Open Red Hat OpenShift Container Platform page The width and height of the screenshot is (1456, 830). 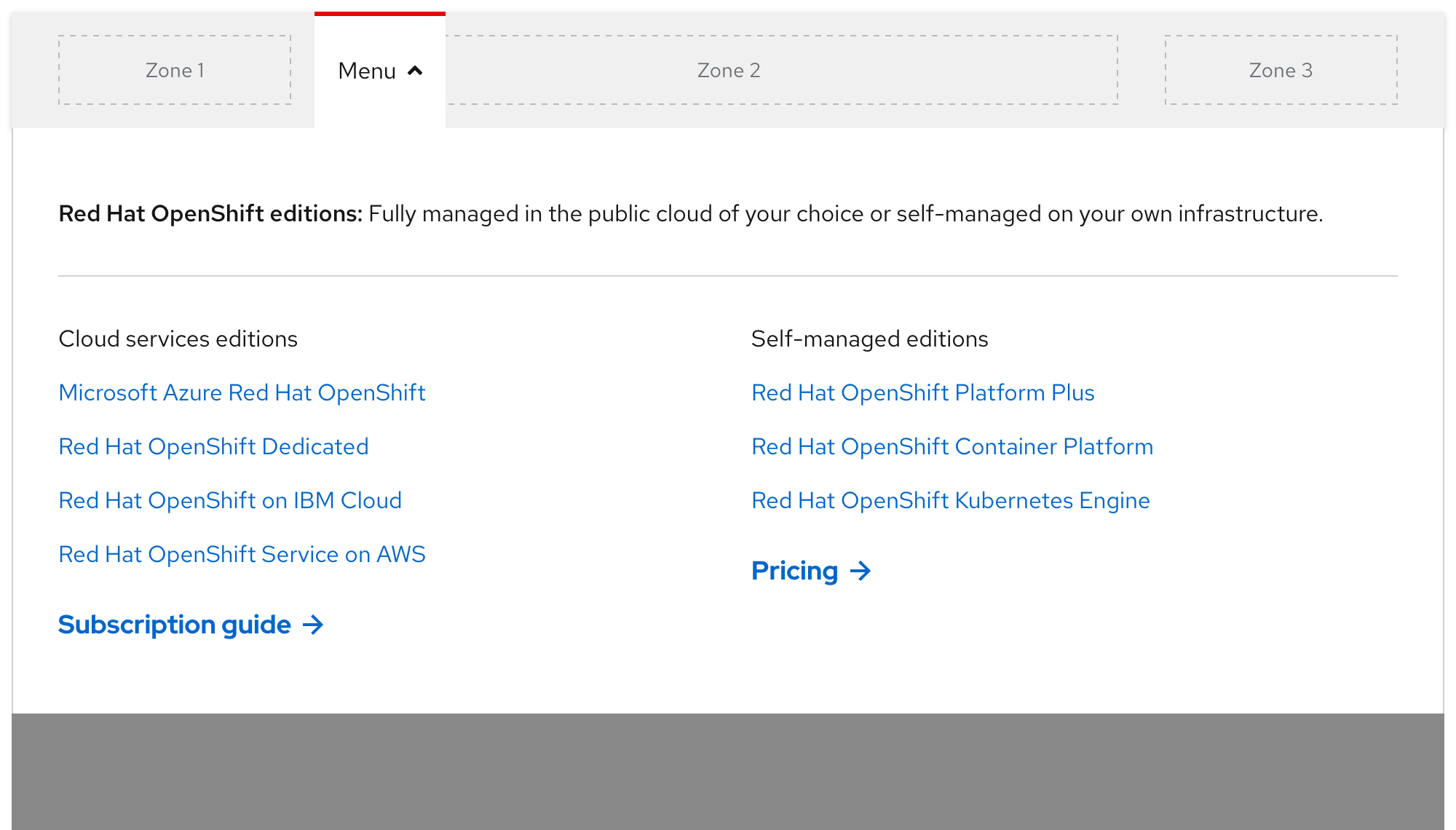(x=952, y=446)
